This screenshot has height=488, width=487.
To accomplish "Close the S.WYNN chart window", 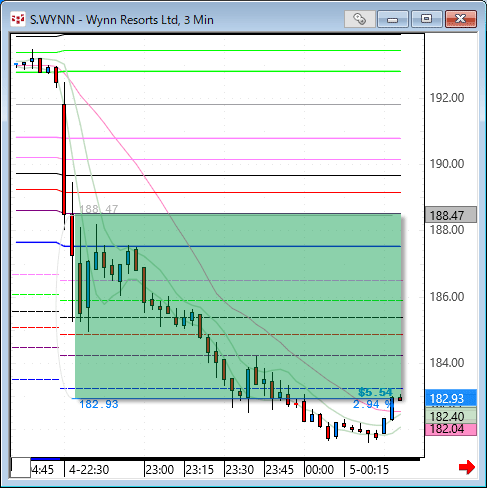I will click(x=461, y=19).
